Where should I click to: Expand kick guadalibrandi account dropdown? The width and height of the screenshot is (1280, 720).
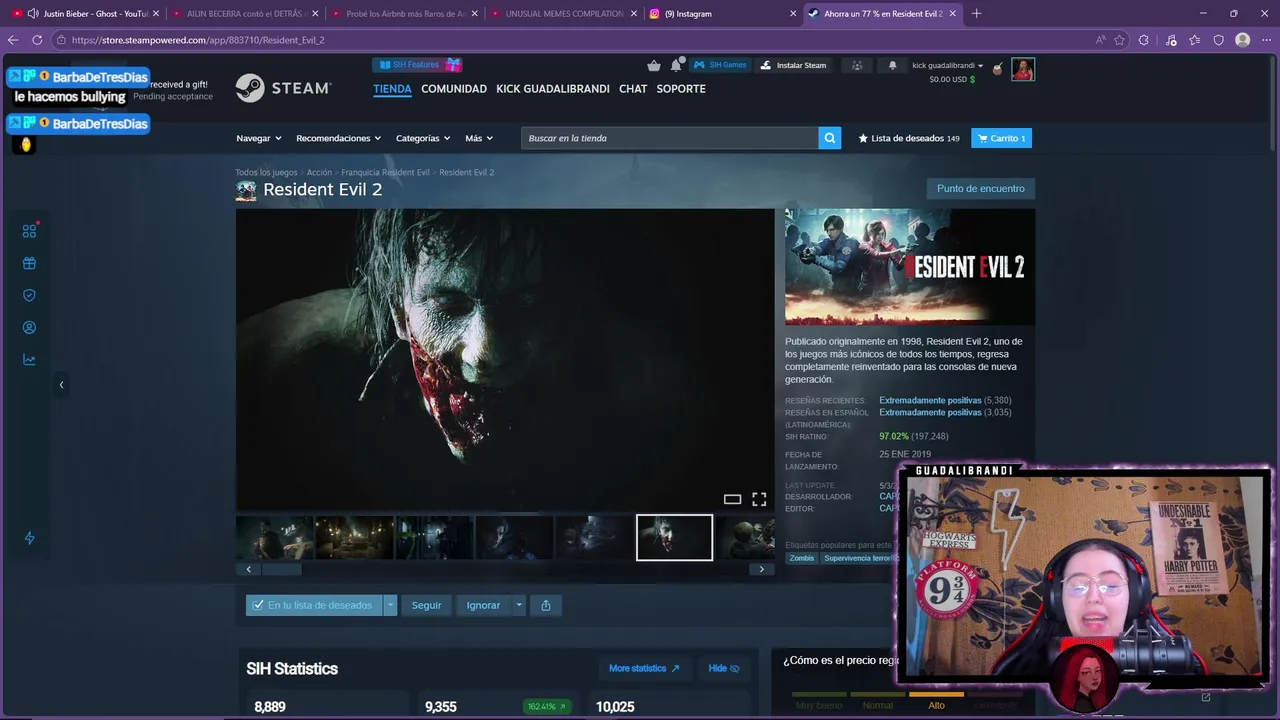pos(947,65)
